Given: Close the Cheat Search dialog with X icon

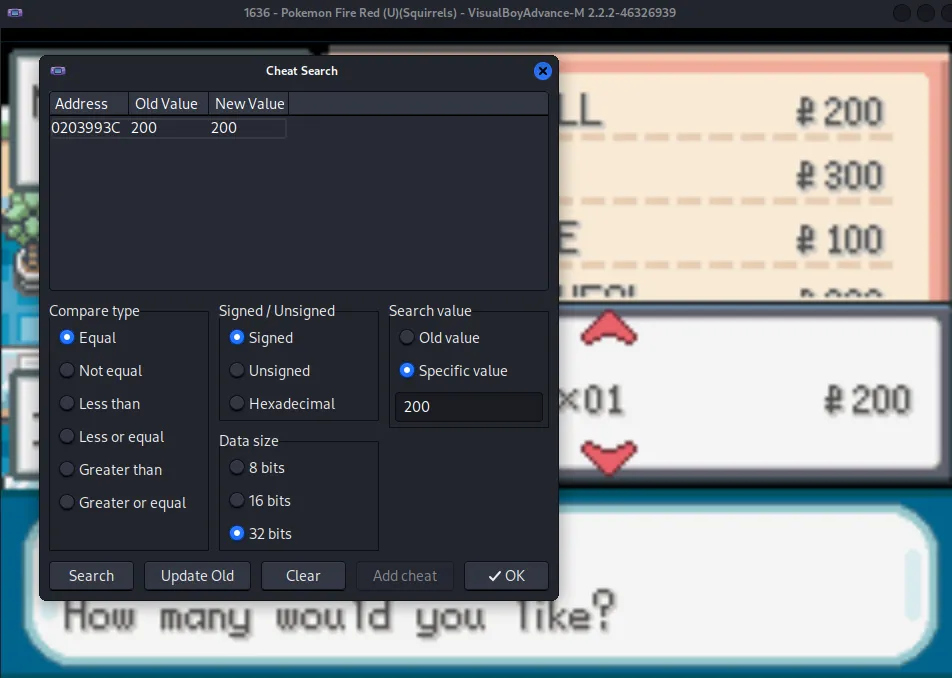Looking at the screenshot, I should pos(542,71).
